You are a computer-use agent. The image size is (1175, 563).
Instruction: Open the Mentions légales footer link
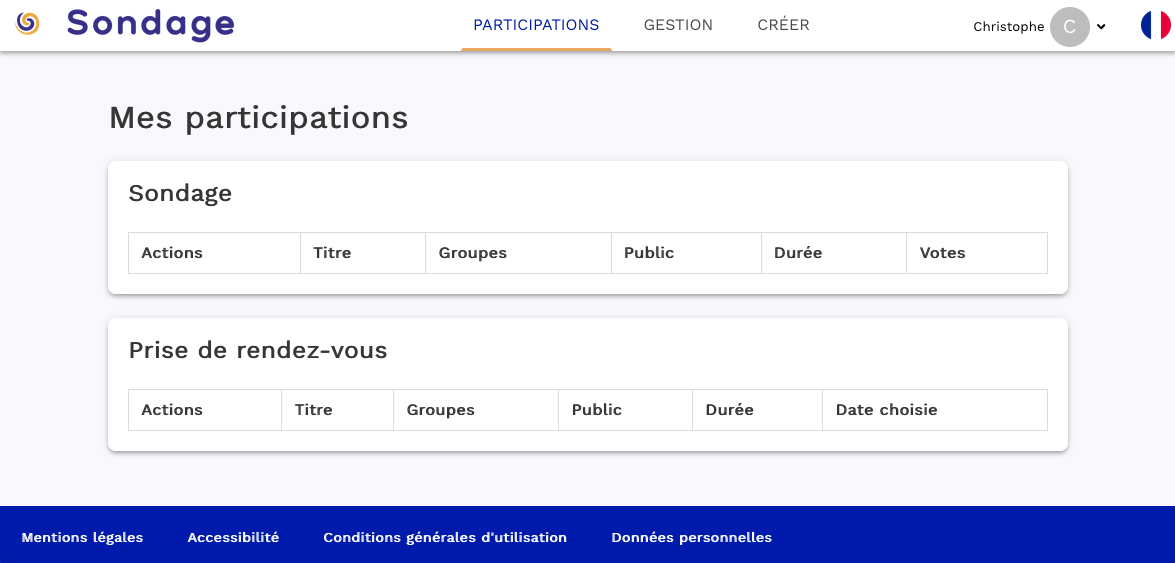click(x=82, y=538)
